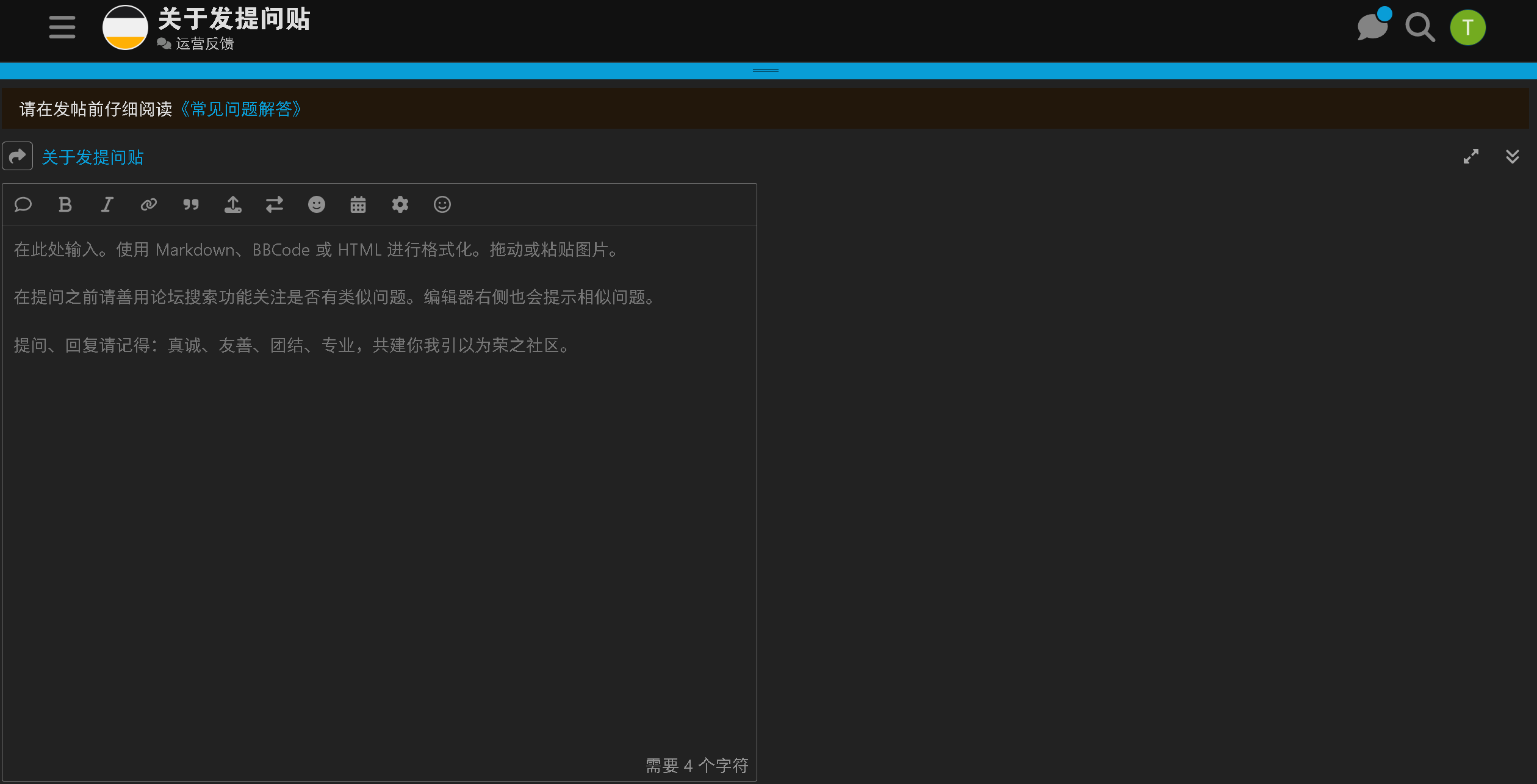Screen dimensions: 1537x784
Task: Toggle fullscreen composer with the expand arrows
Action: [x=1471, y=157]
